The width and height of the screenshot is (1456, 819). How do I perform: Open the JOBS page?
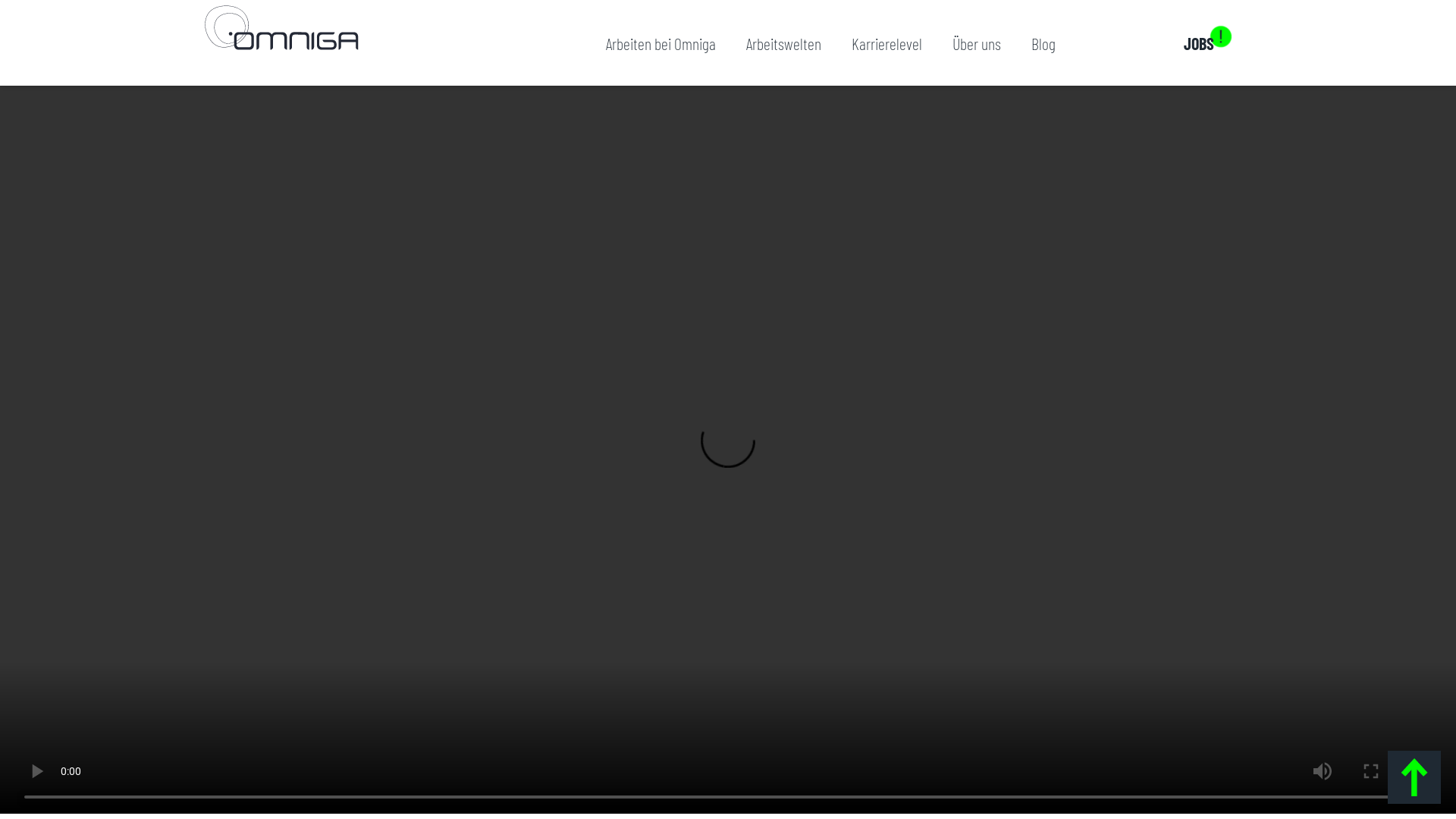1198,43
